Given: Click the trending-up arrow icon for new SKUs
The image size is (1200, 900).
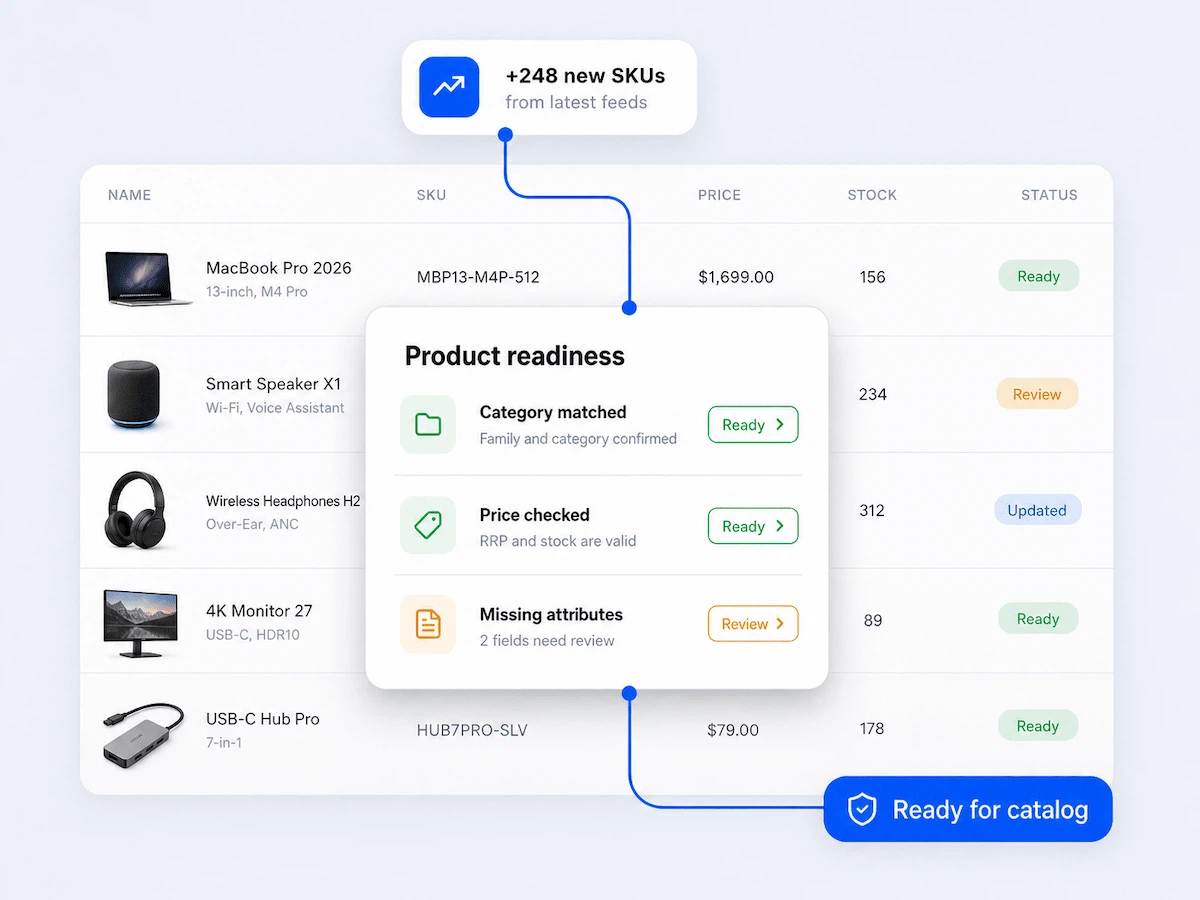Looking at the screenshot, I should tap(449, 87).
